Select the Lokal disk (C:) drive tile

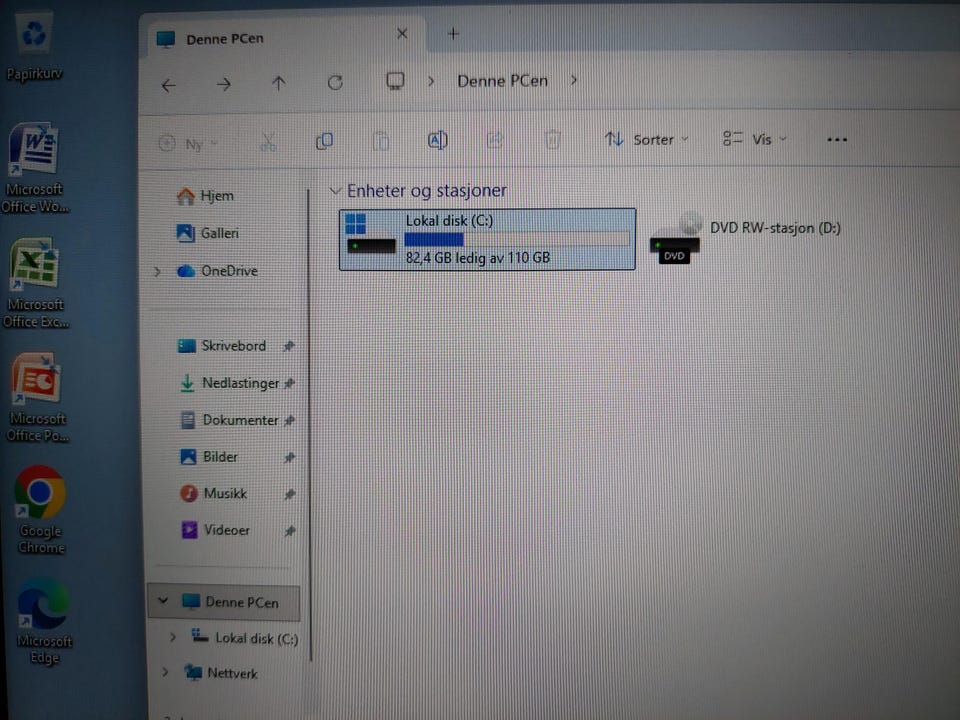487,239
